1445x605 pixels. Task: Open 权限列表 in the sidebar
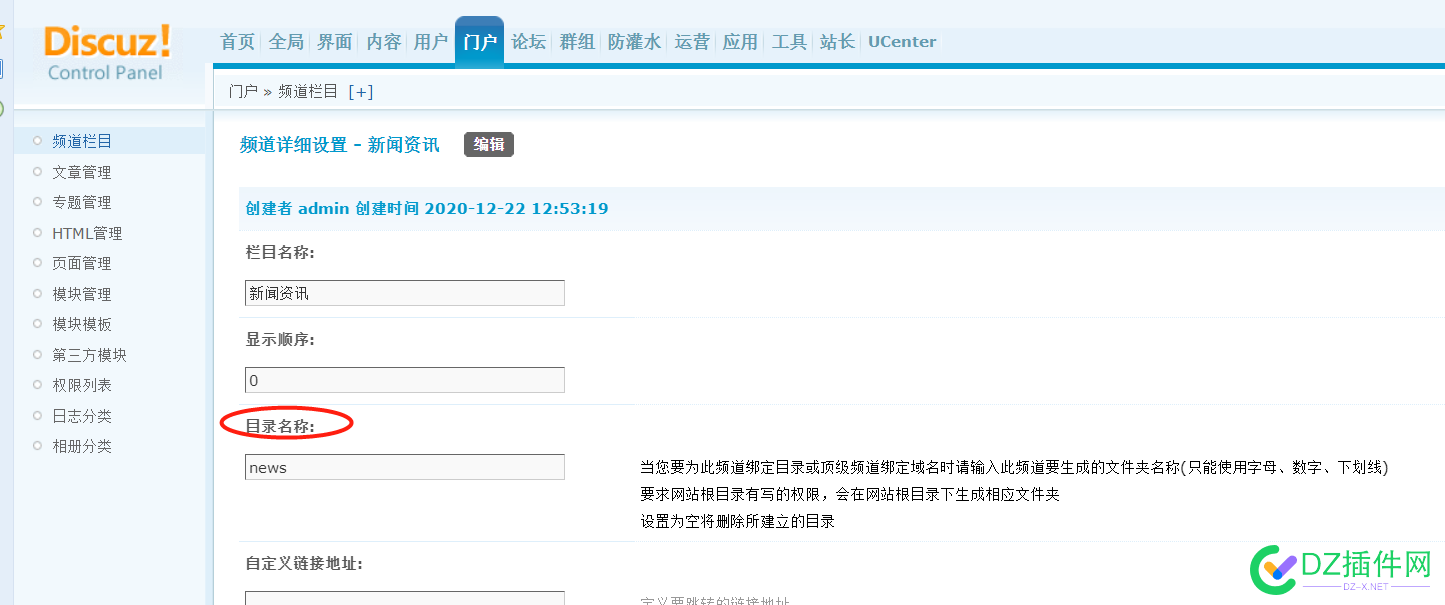[82, 385]
